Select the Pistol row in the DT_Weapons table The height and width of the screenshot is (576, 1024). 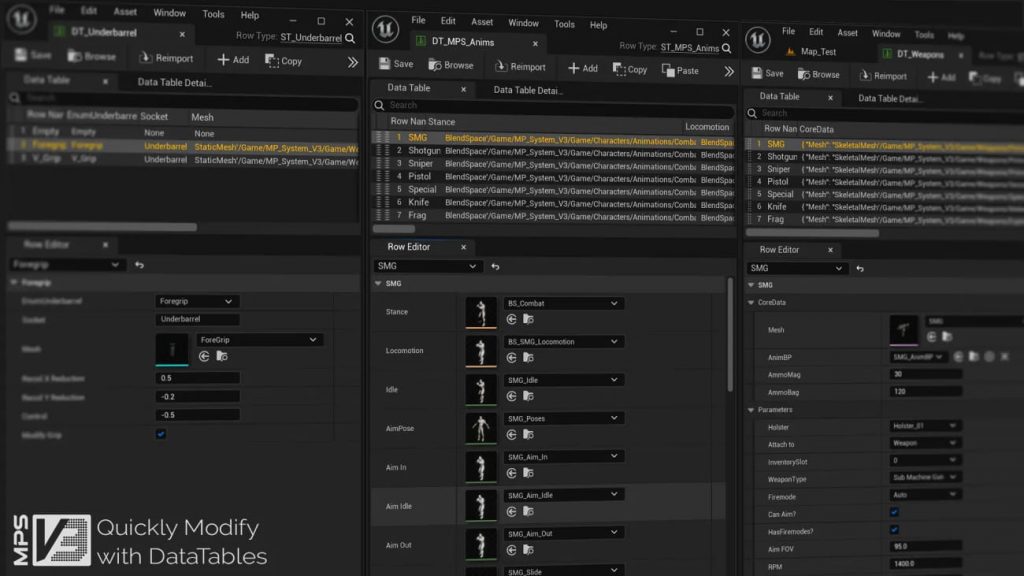[x=885, y=182]
